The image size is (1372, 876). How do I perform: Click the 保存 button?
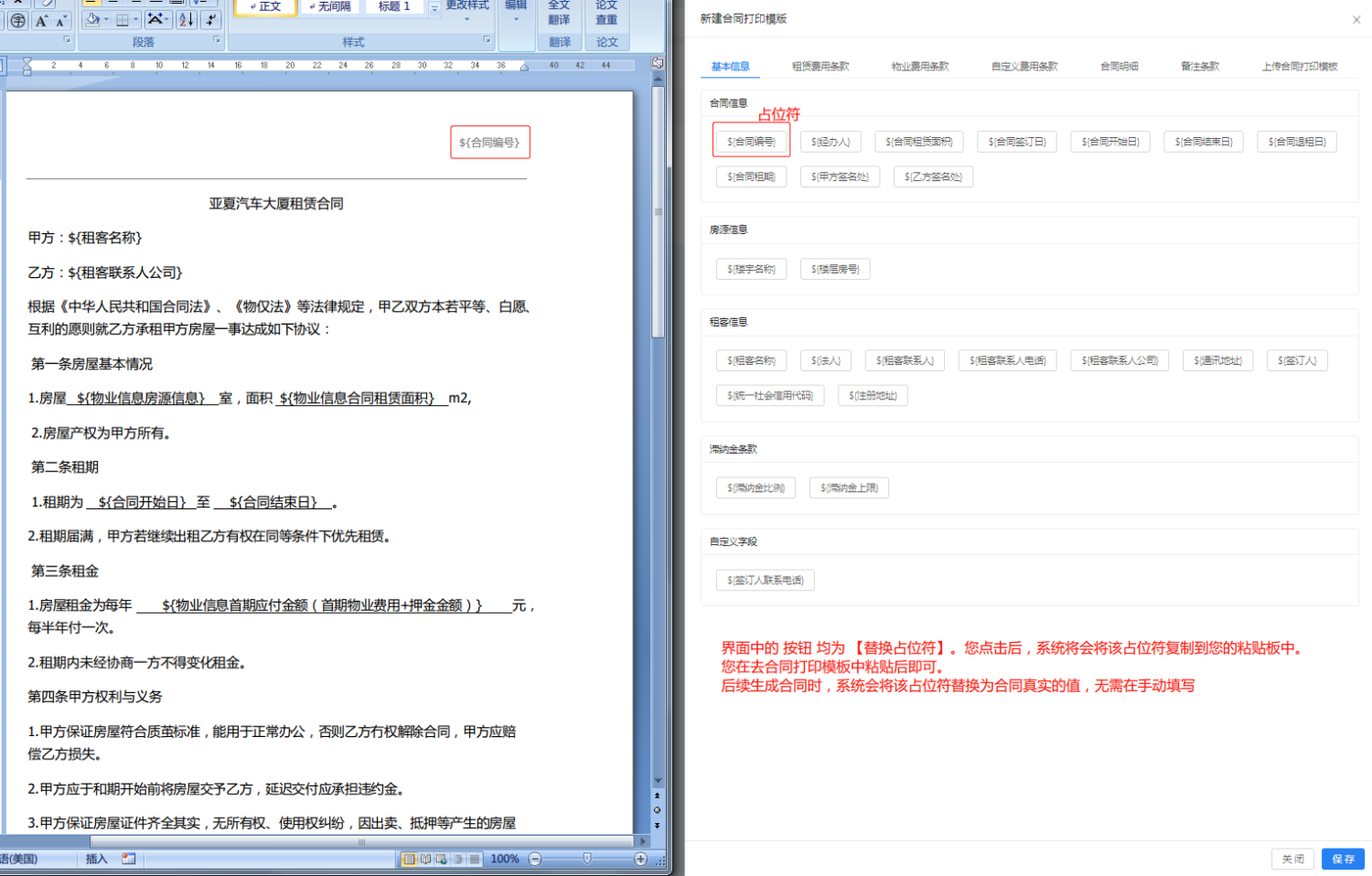[1342, 859]
